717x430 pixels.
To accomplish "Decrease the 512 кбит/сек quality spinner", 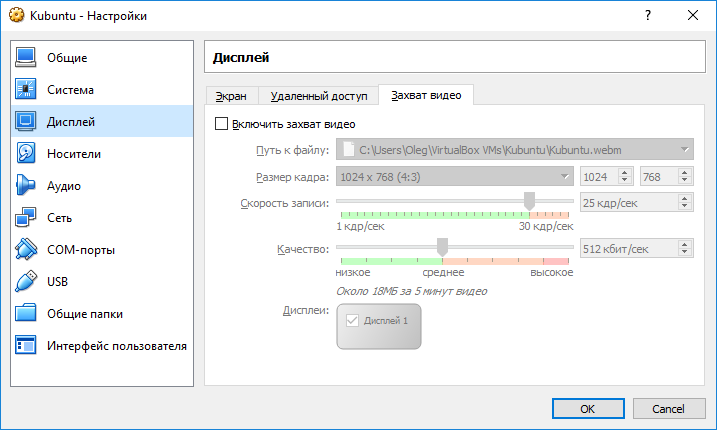I will click(x=685, y=253).
